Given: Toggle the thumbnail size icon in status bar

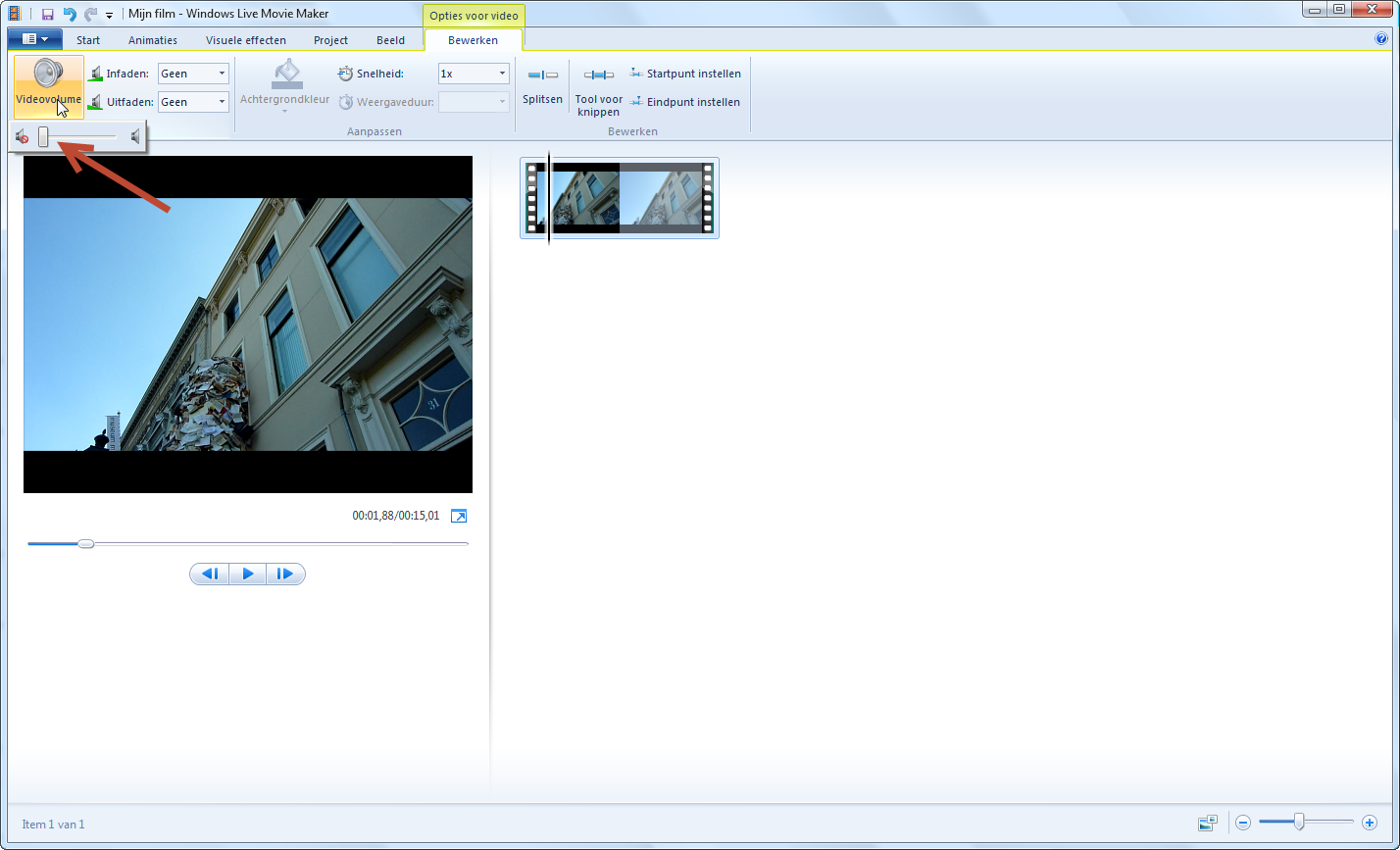Looking at the screenshot, I should tap(1207, 823).
